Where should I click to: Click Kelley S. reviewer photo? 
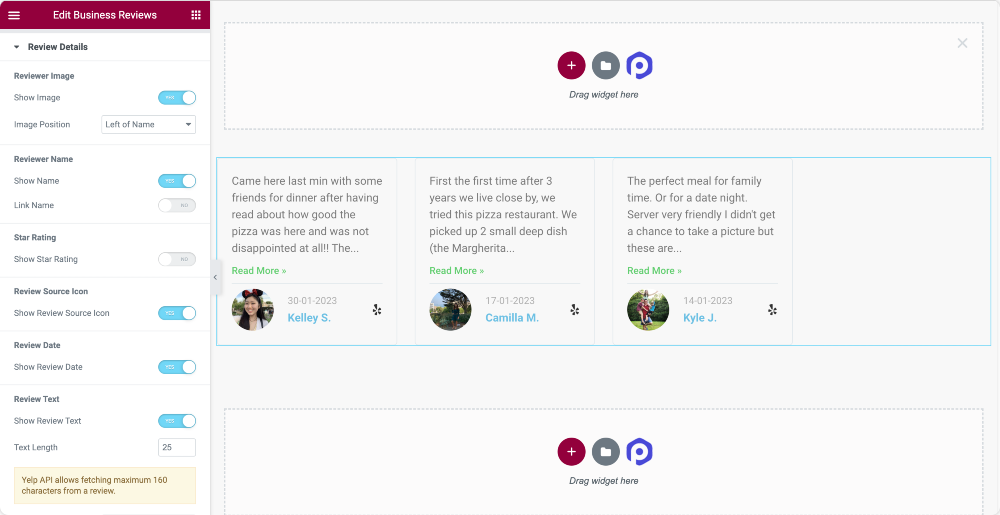pos(253,310)
